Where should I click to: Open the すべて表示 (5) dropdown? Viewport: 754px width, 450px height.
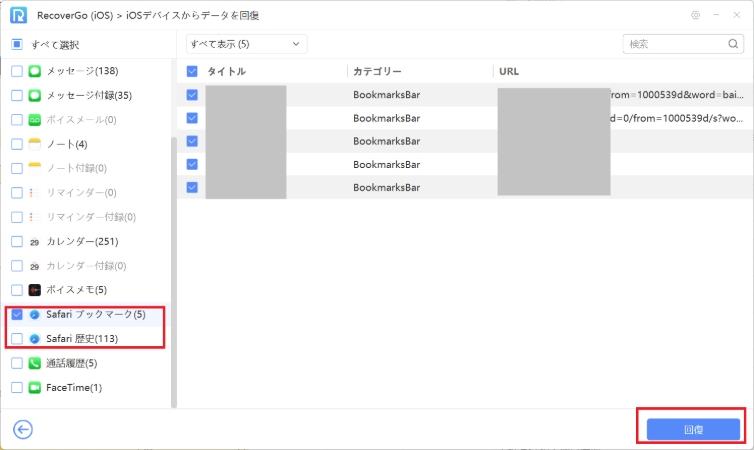(x=246, y=44)
